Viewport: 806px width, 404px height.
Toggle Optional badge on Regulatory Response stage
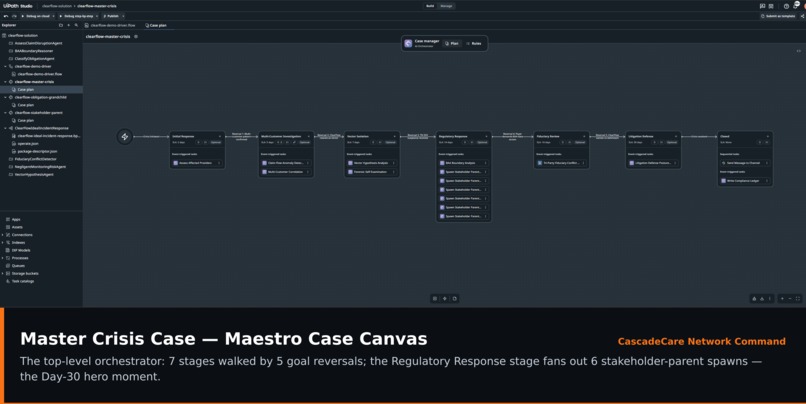point(482,142)
